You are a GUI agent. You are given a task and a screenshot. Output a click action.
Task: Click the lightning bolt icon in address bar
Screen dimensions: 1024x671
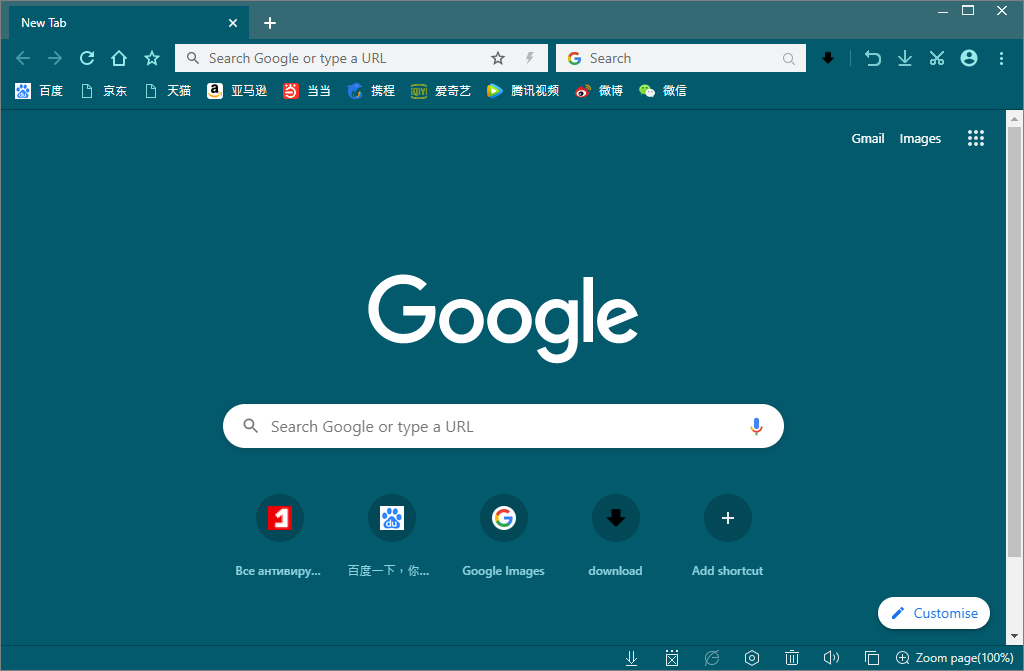click(530, 58)
